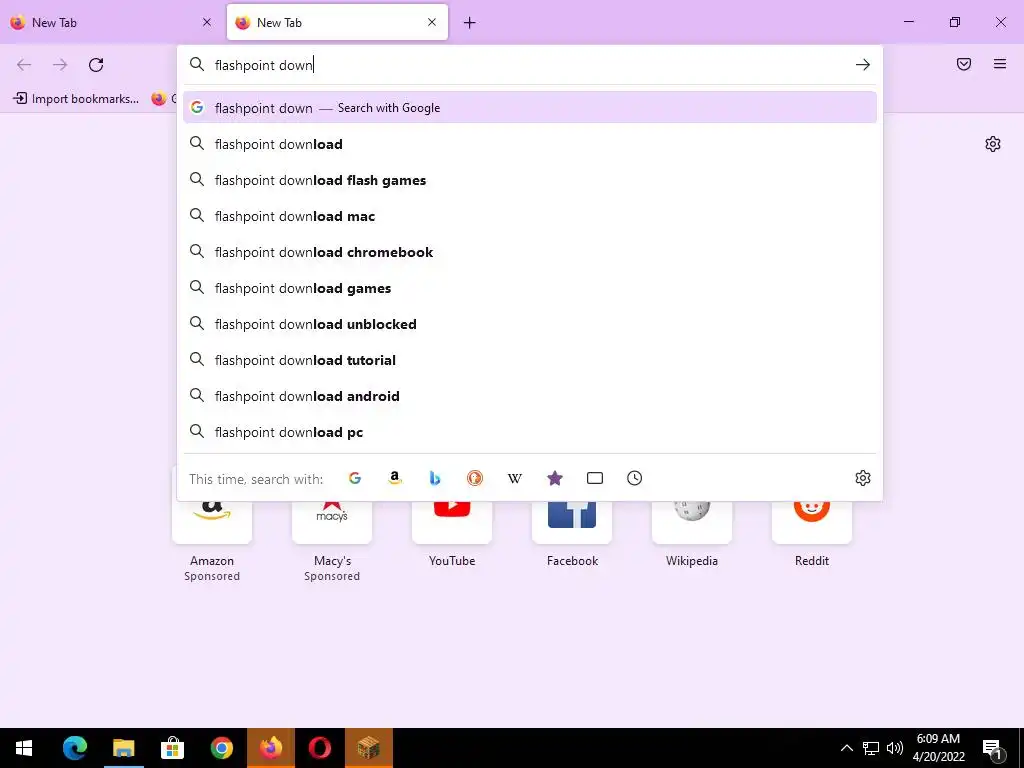Close the first New Tab

point(207,22)
